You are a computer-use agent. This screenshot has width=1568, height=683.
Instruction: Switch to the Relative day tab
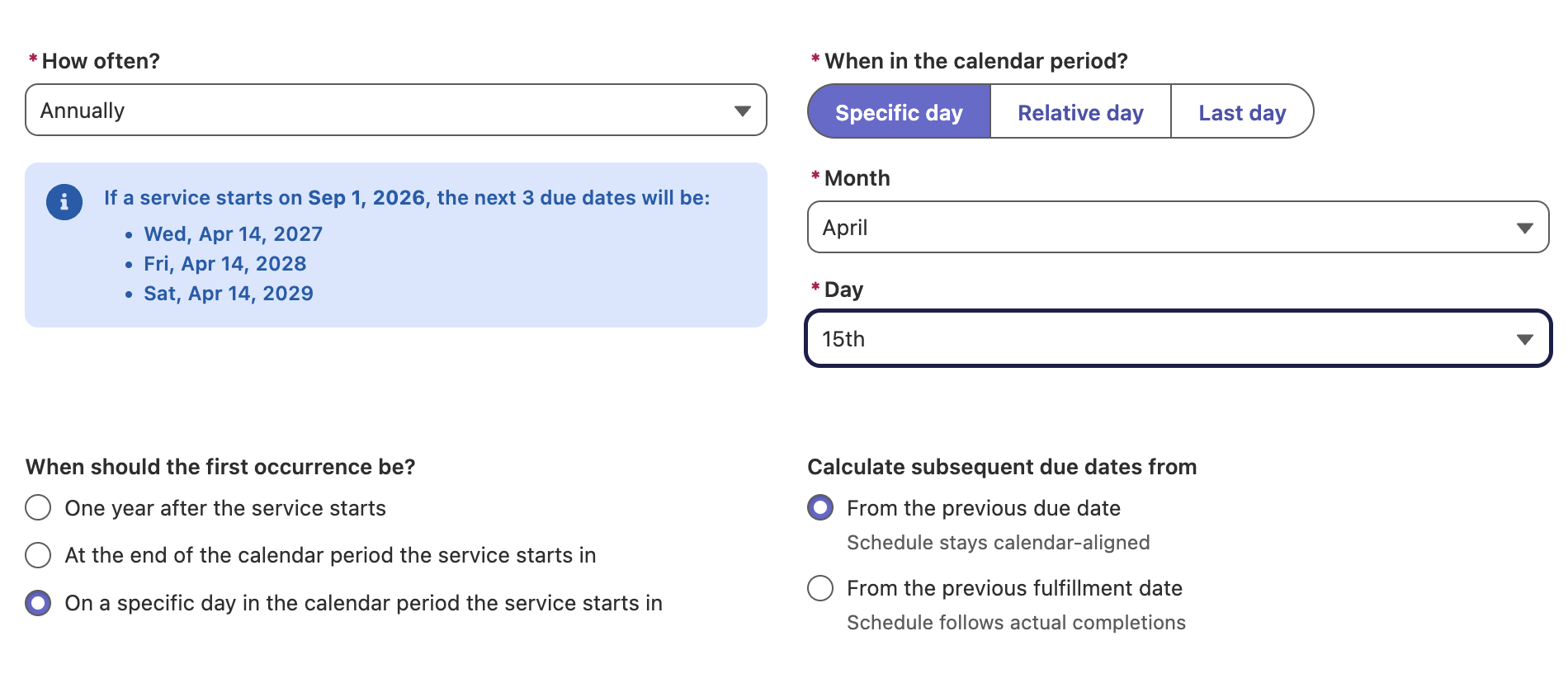(x=1080, y=111)
